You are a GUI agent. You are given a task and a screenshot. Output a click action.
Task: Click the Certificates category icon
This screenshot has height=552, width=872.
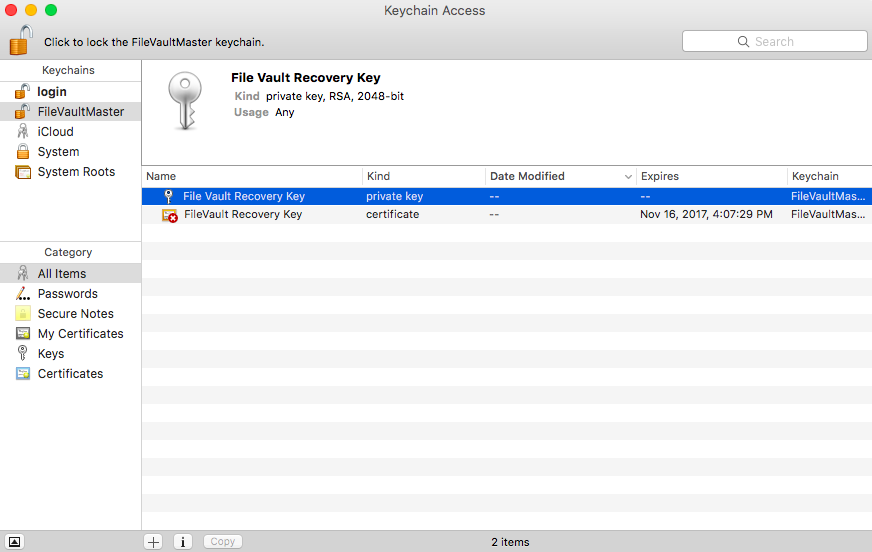23,374
